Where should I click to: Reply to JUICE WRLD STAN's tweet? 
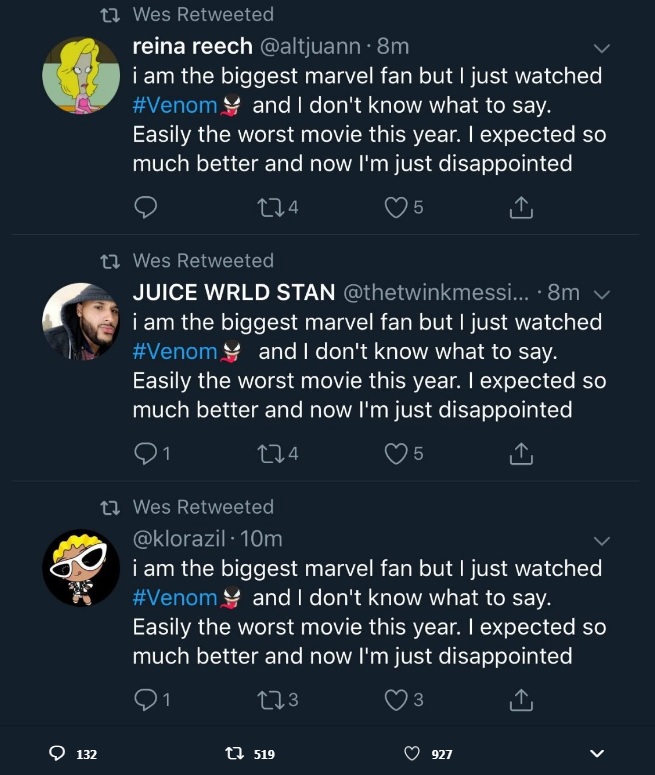tap(145, 453)
